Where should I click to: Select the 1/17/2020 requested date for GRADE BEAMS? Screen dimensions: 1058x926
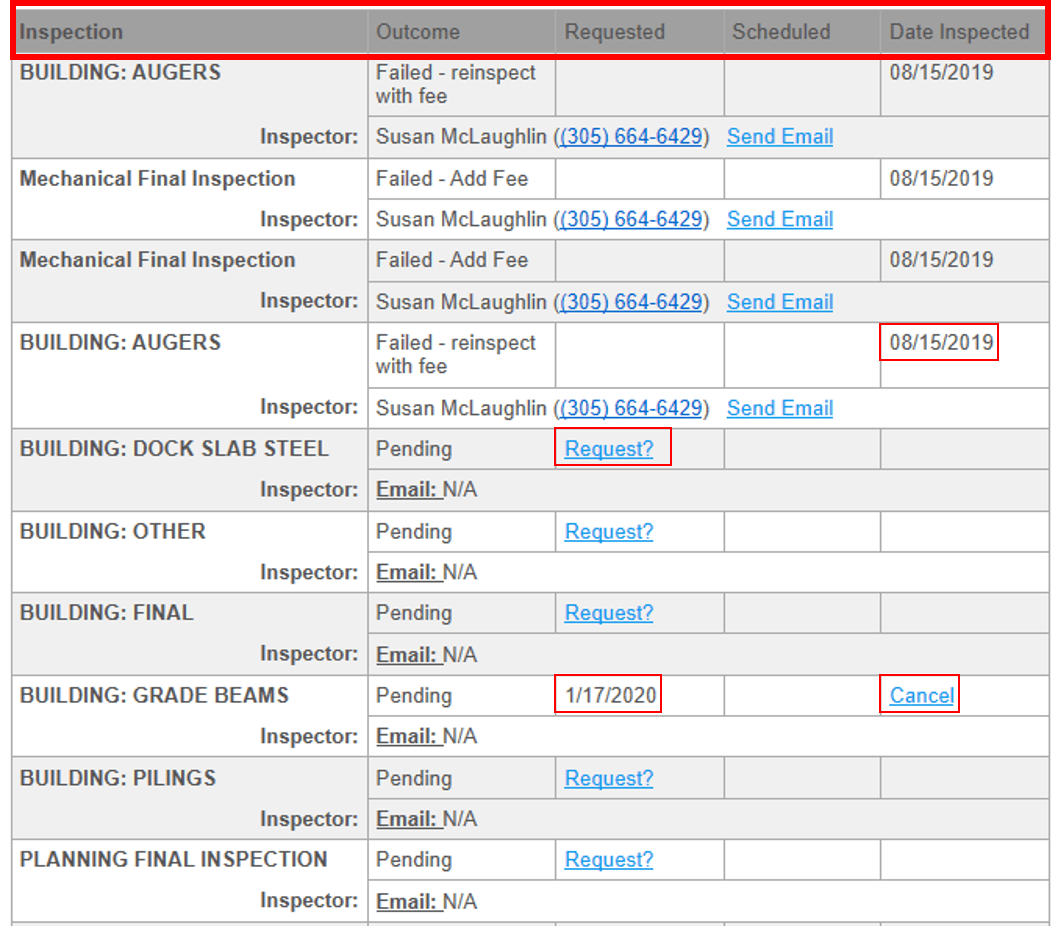tap(608, 694)
